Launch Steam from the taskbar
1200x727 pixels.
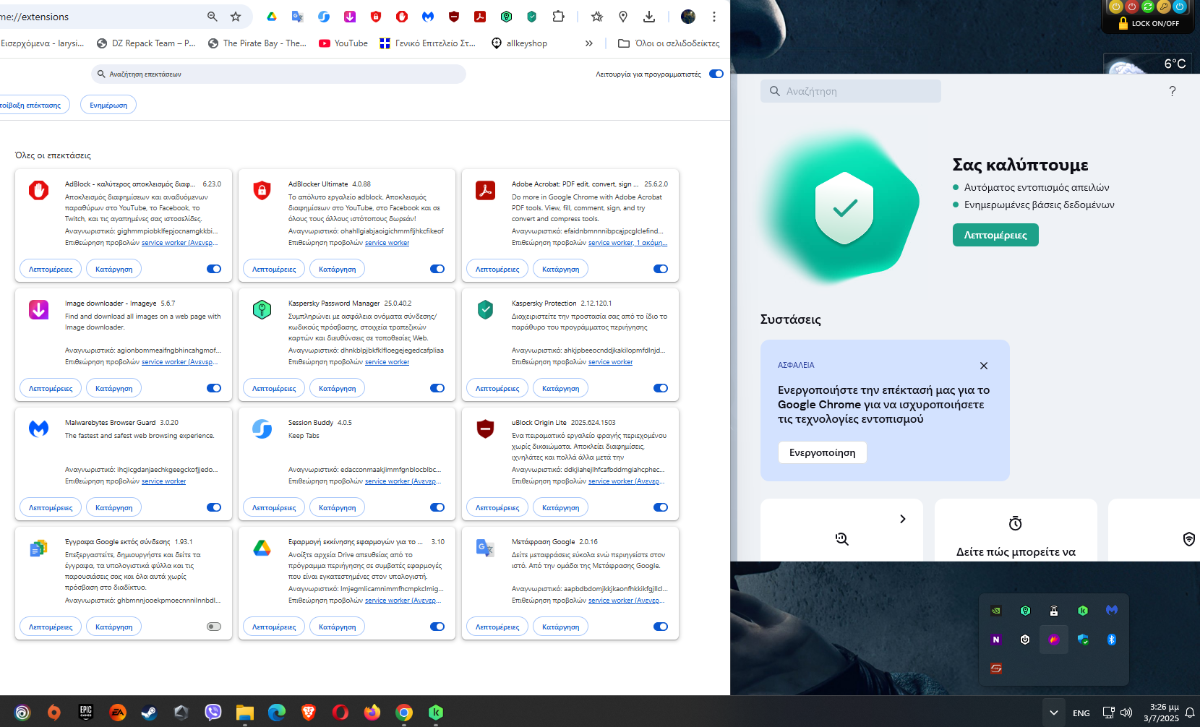pyautogui.click(x=150, y=712)
